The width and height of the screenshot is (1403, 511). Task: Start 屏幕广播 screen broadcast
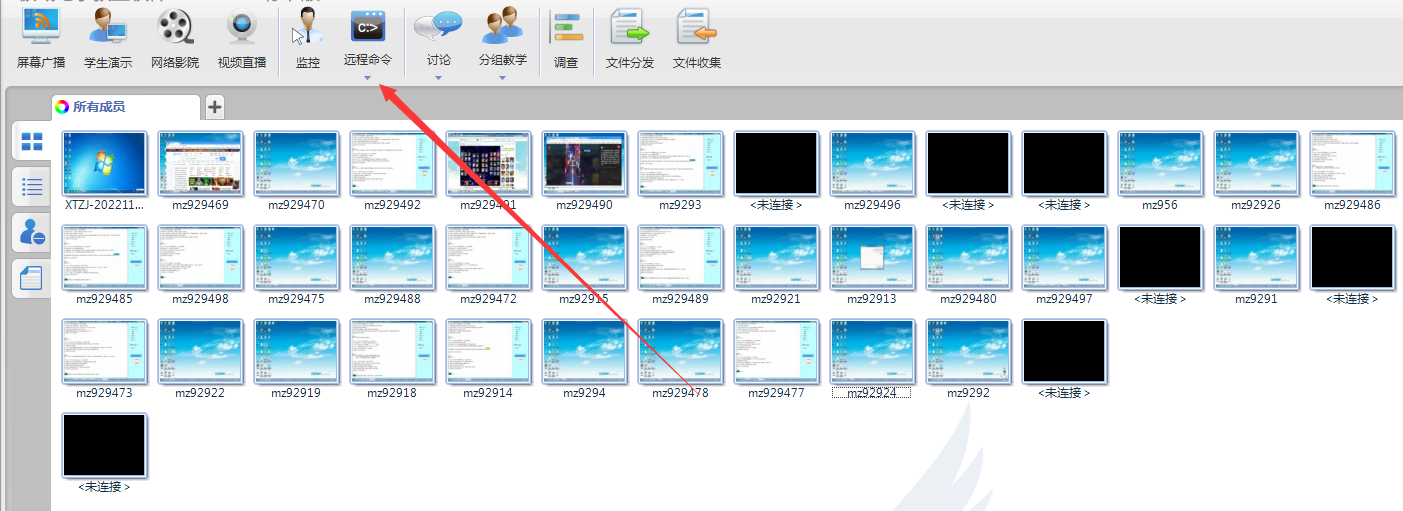(41, 40)
